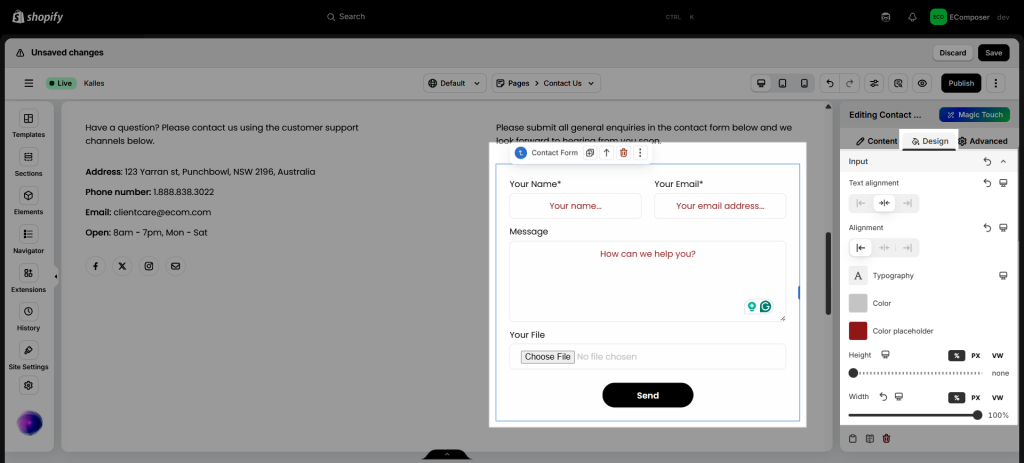Click the Your name input field

pos(575,206)
